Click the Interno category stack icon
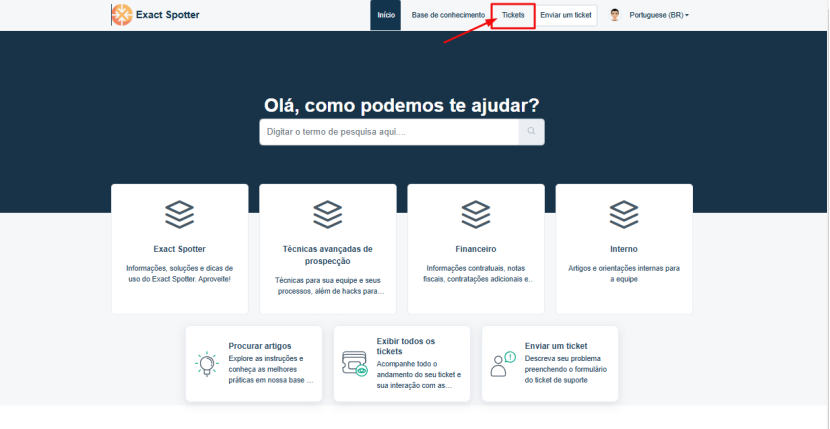This screenshot has height=429, width=830. [624, 214]
